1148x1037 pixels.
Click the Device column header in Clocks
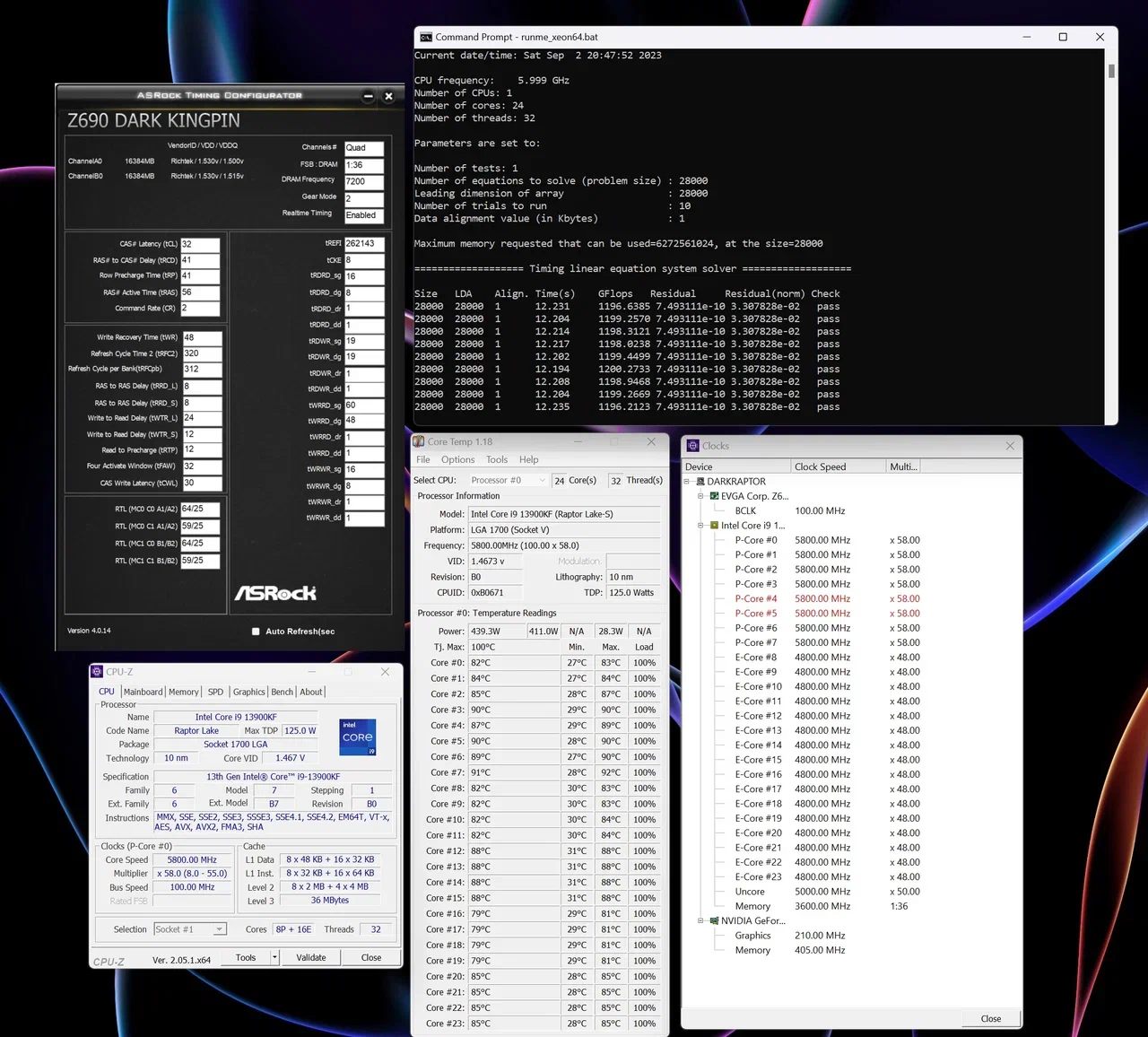736,466
